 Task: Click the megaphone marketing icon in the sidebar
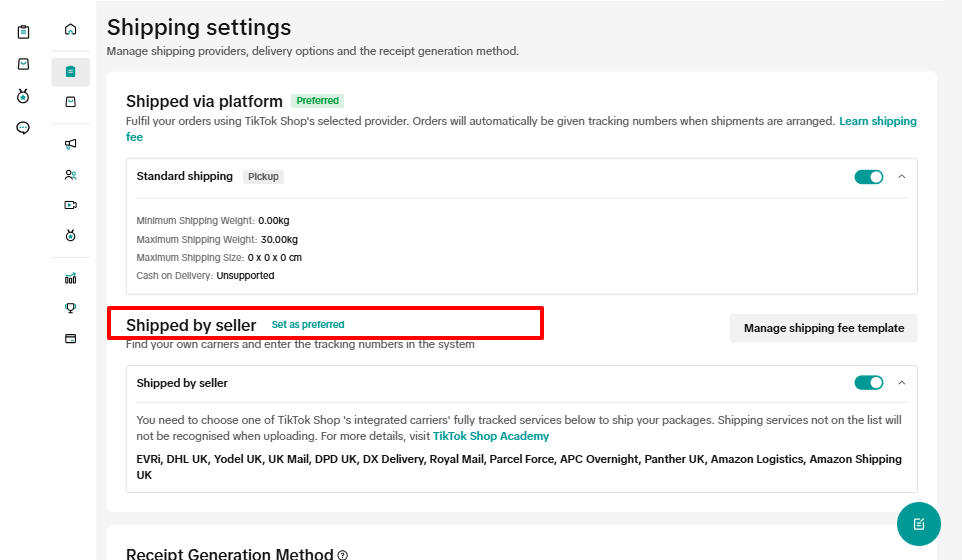point(70,144)
